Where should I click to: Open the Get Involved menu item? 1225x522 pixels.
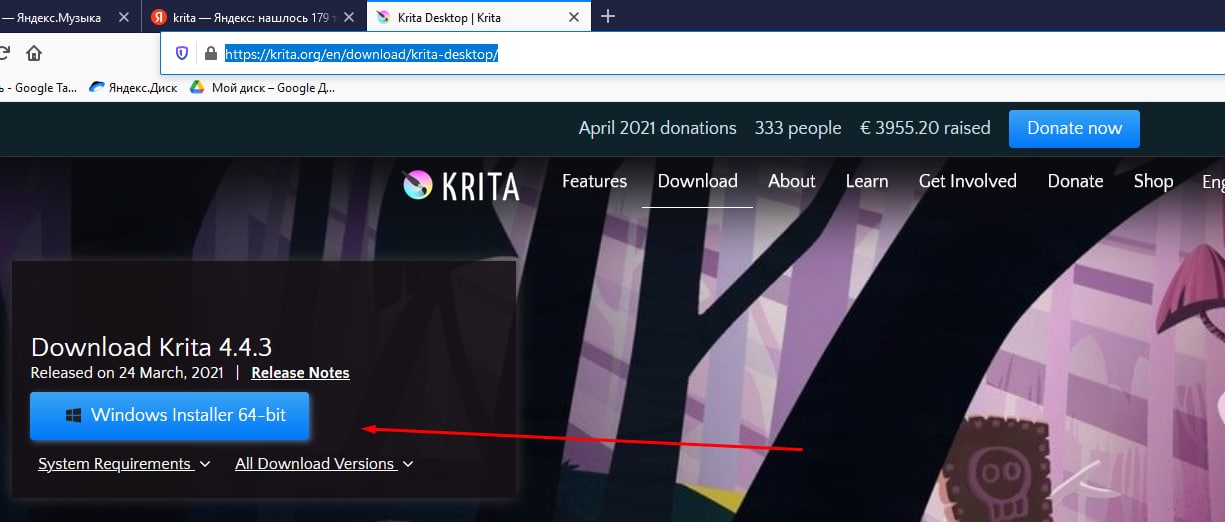(968, 181)
